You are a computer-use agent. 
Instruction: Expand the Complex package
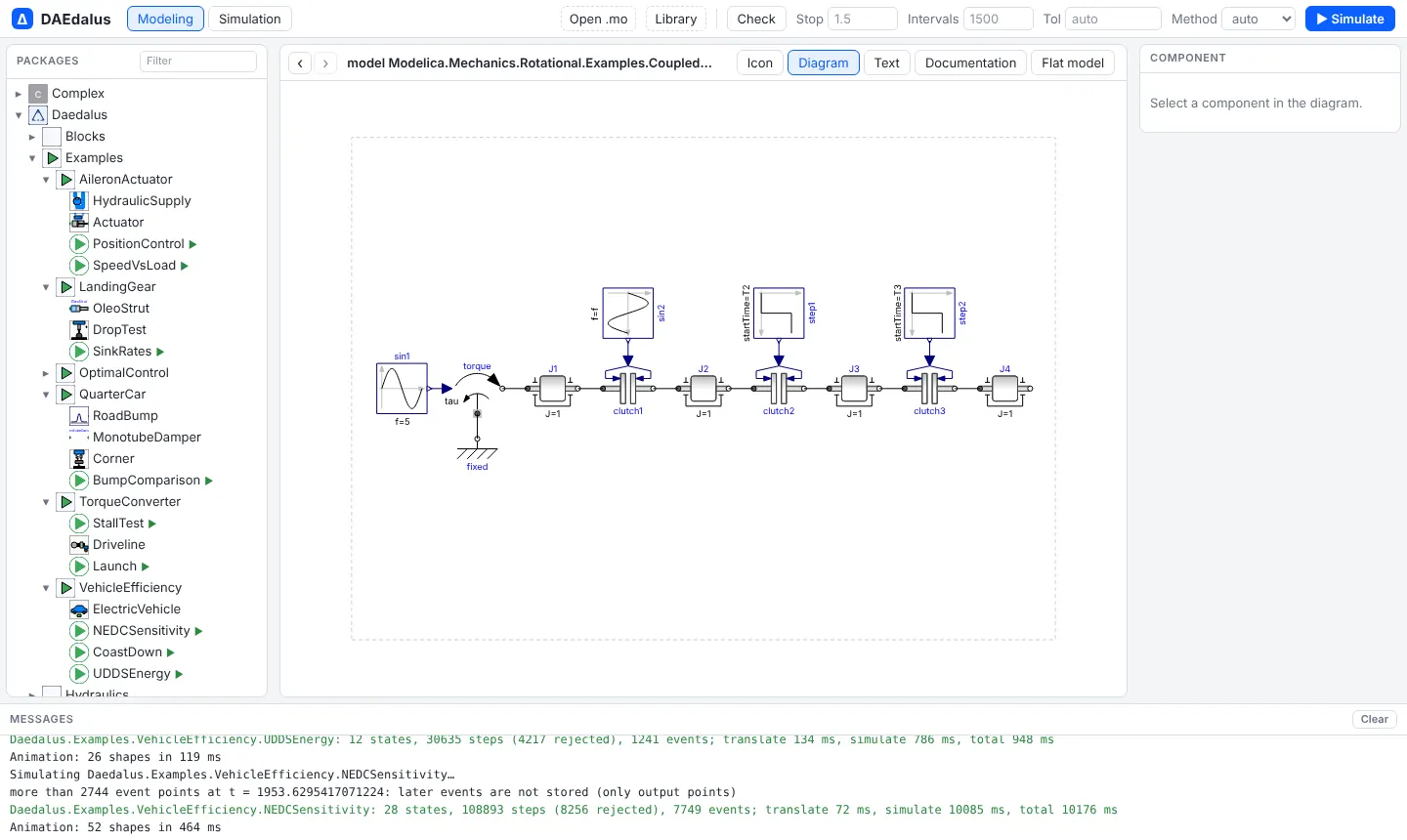19,94
